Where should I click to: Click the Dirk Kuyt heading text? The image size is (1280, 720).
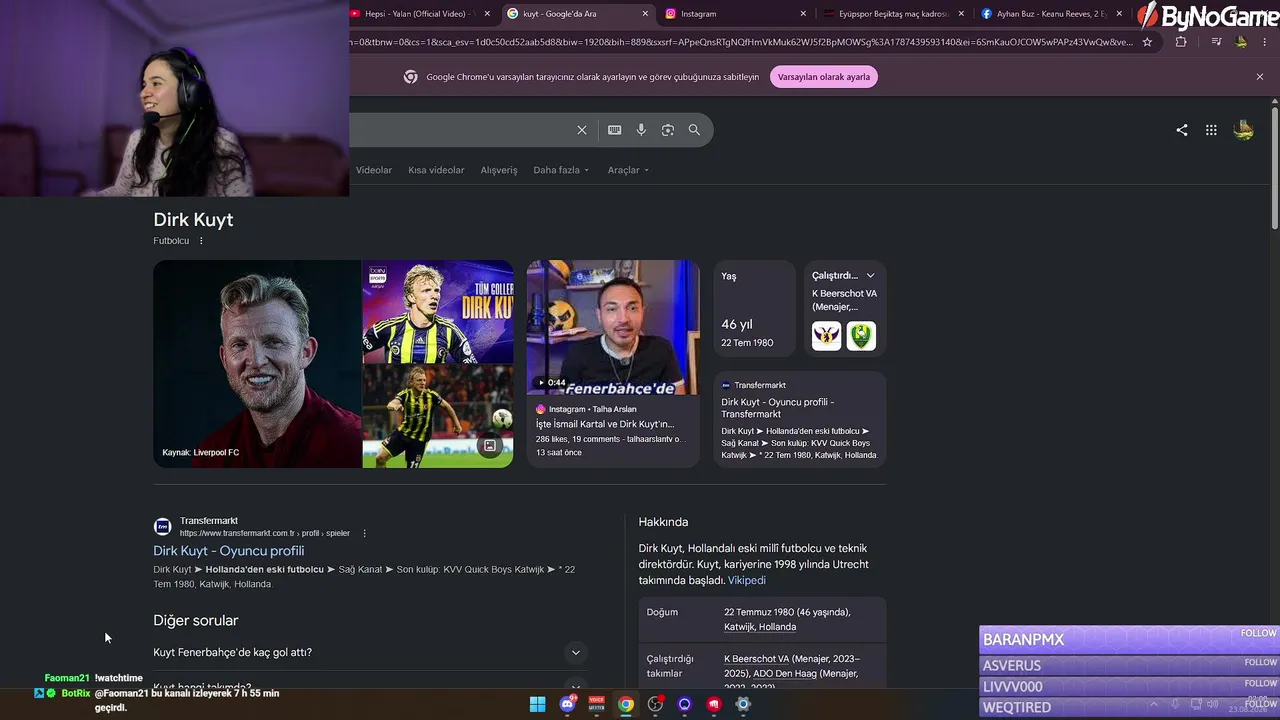193,220
